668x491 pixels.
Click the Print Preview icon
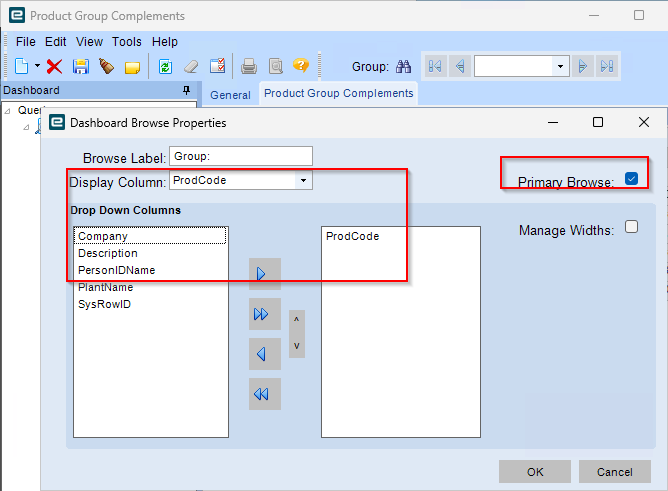(276, 66)
